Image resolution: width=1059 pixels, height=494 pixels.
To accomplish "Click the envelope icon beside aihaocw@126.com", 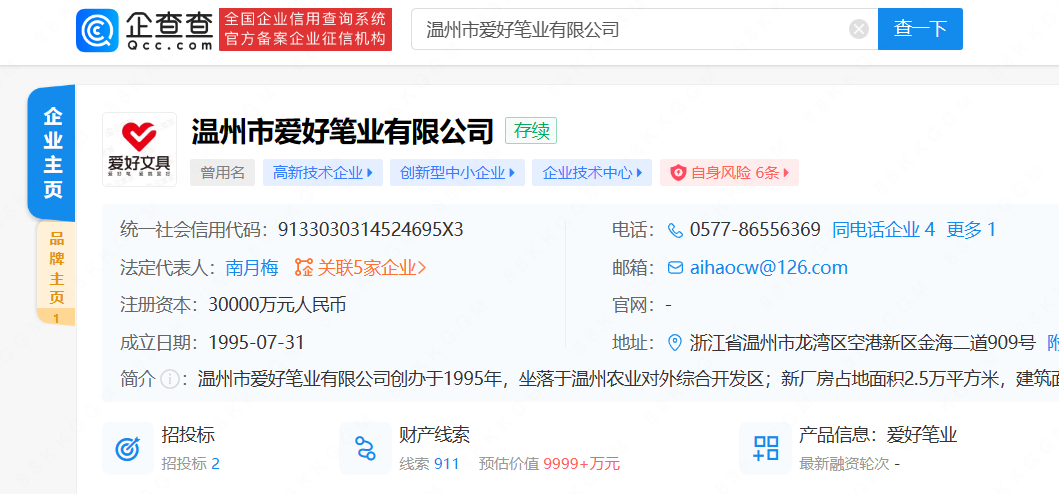I will [675, 268].
